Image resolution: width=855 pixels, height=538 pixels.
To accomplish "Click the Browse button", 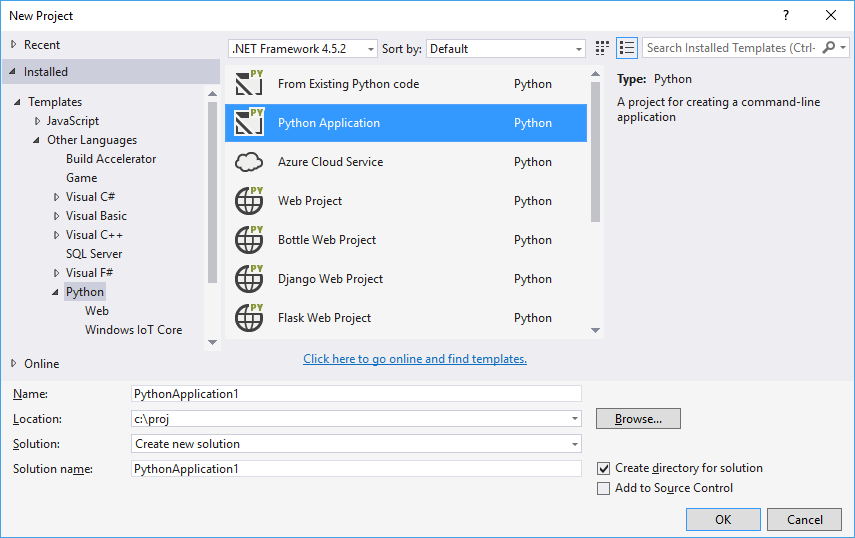I will coord(638,419).
